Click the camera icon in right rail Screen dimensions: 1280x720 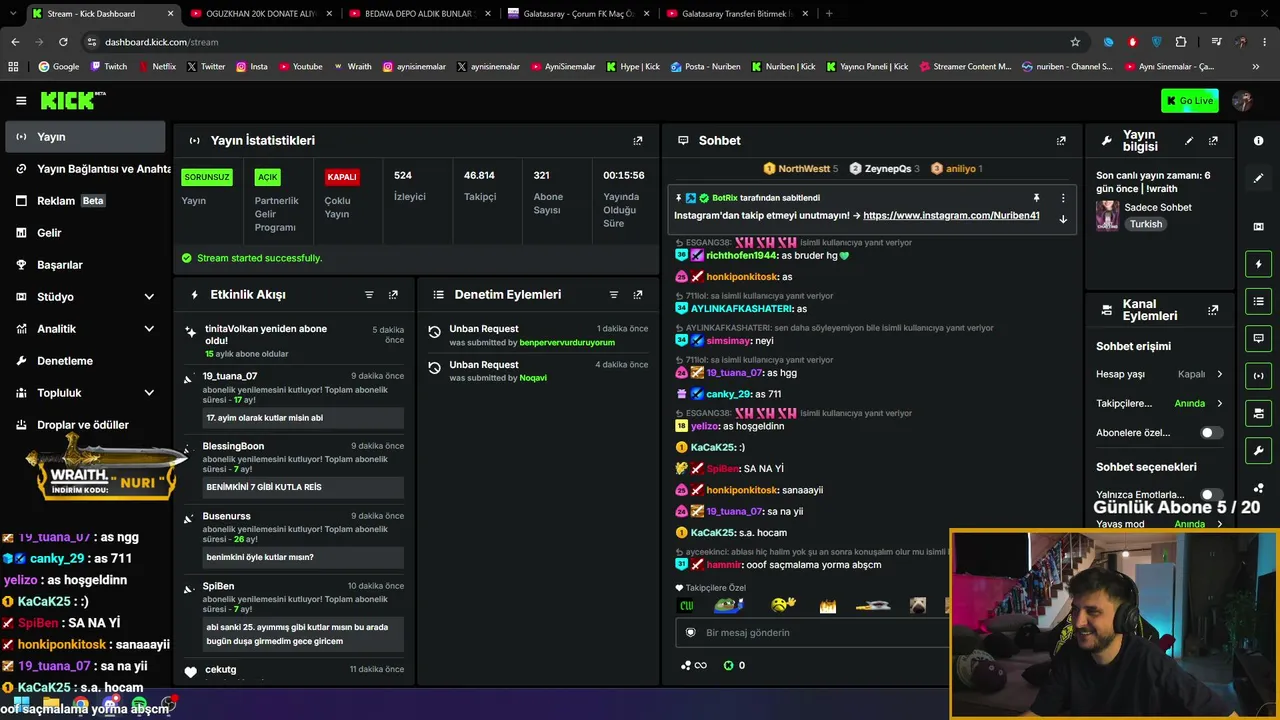click(1258, 413)
